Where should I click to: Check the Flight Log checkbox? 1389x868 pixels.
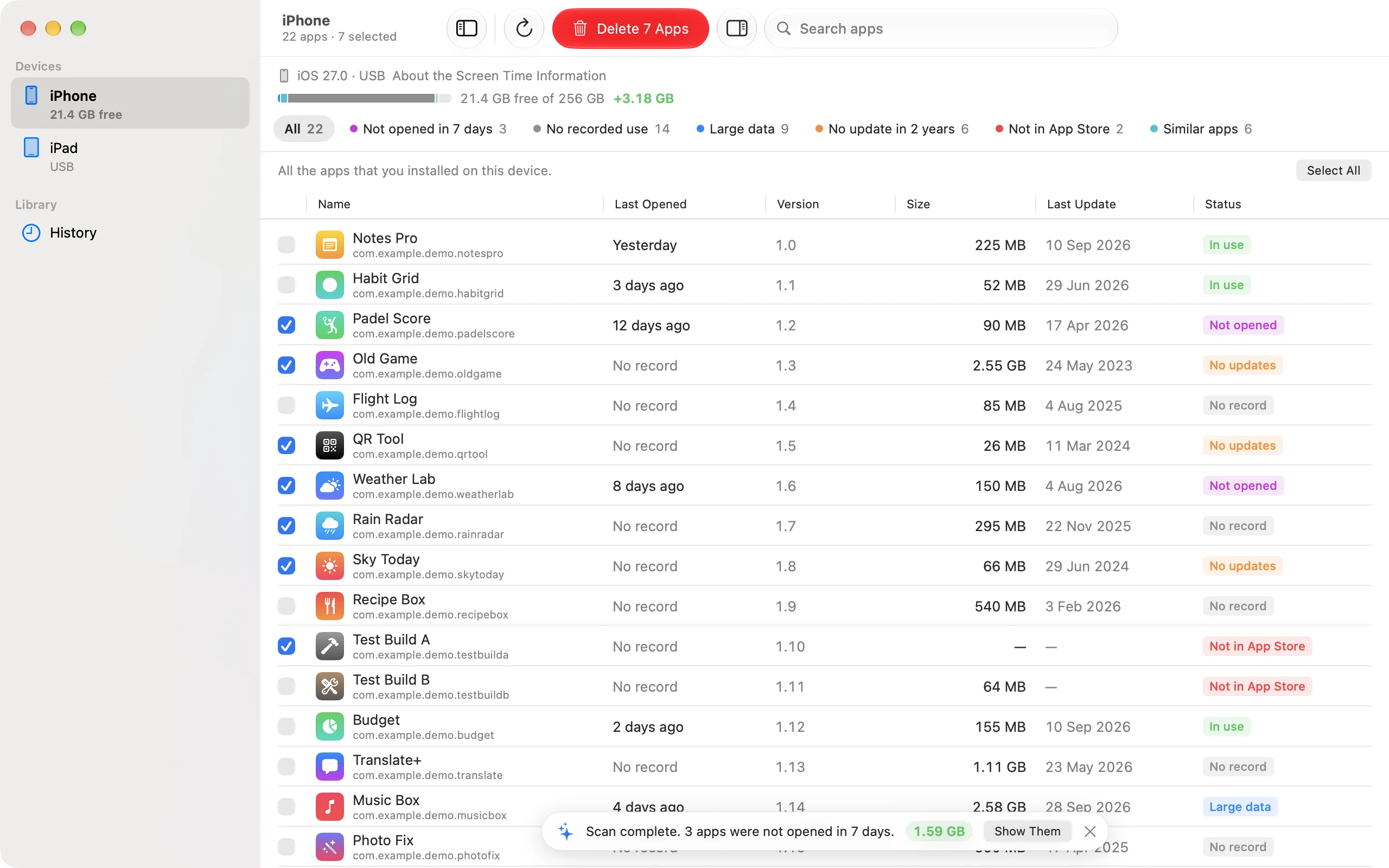pyautogui.click(x=286, y=406)
